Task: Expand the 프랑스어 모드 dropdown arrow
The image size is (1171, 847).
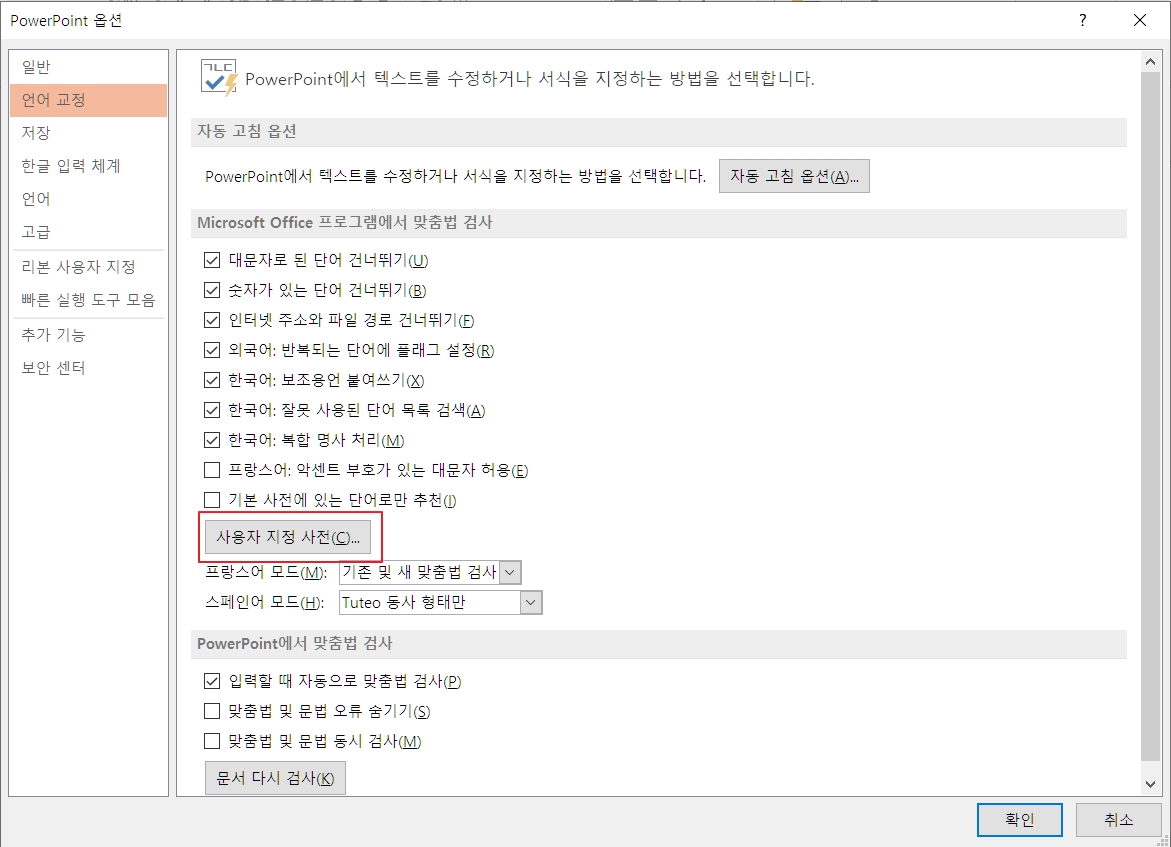Action: tap(510, 573)
